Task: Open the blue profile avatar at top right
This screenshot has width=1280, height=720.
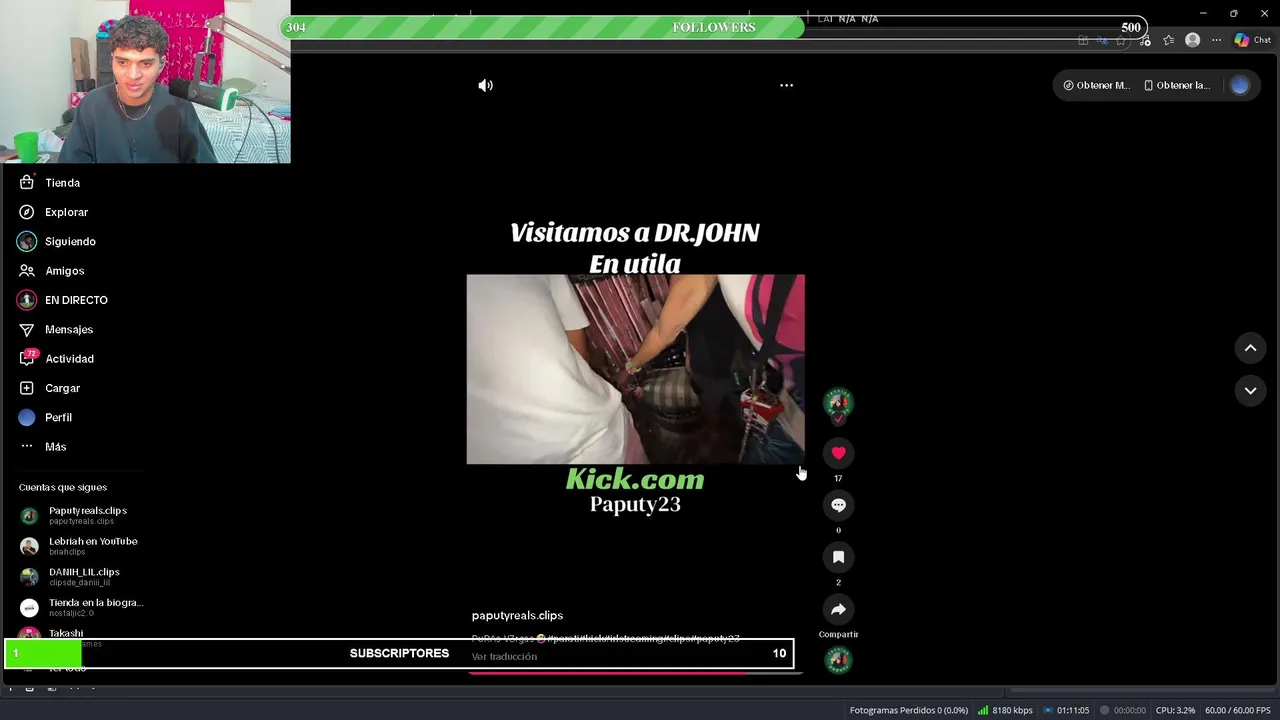Action: (1240, 85)
